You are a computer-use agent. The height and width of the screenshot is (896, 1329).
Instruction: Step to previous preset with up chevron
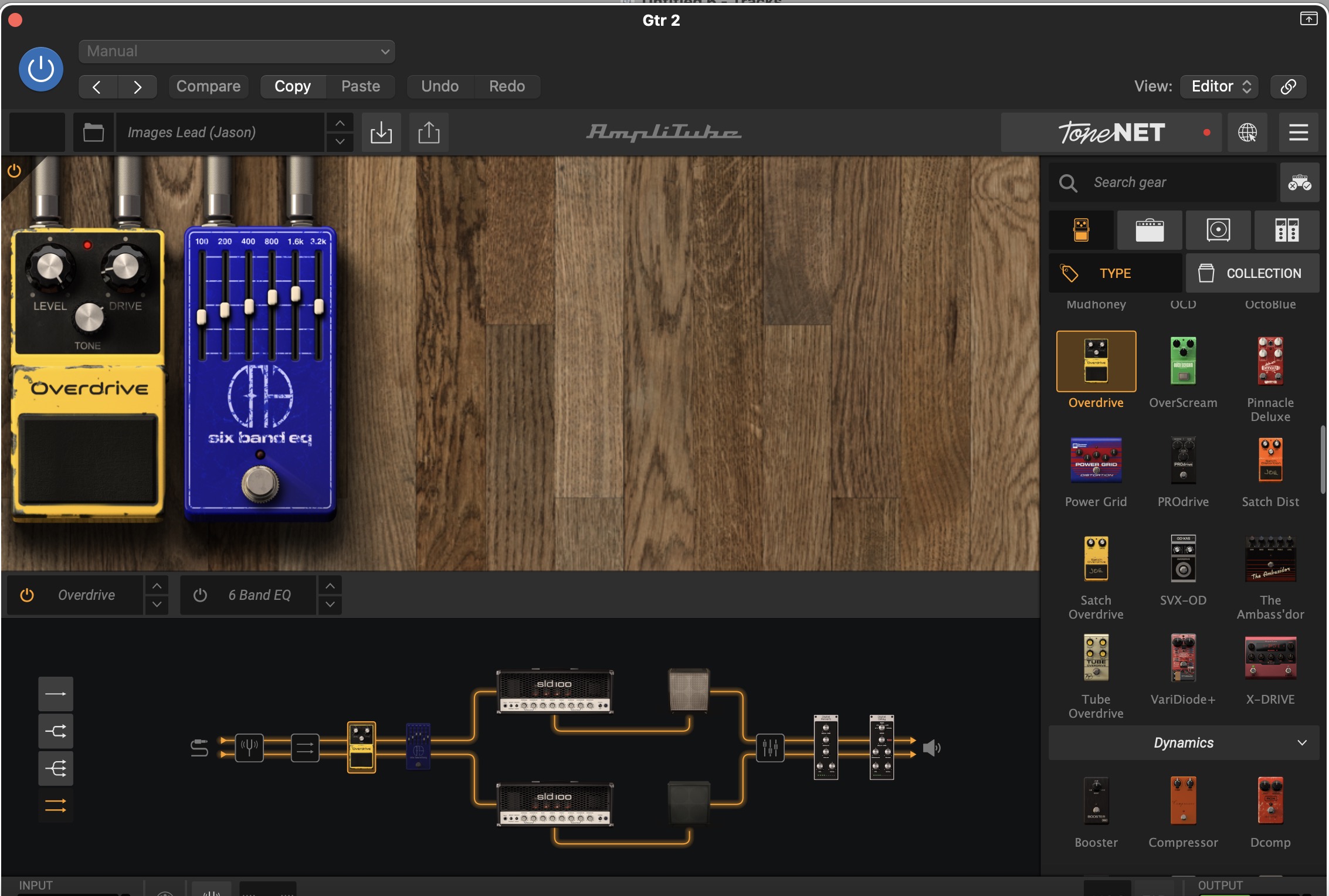point(340,123)
